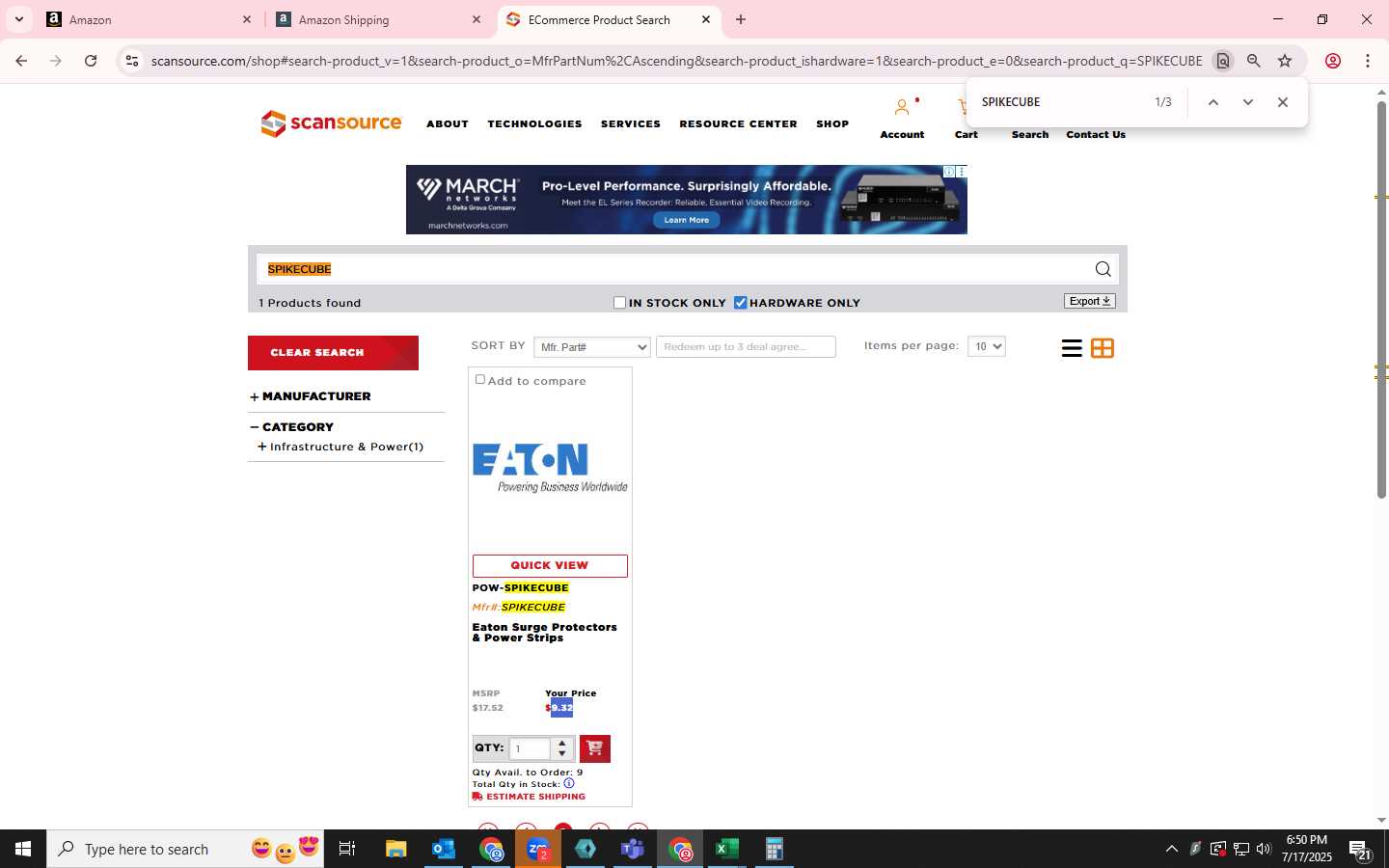Image resolution: width=1389 pixels, height=868 pixels.
Task: Open Task View on the taskbar
Action: 347,849
